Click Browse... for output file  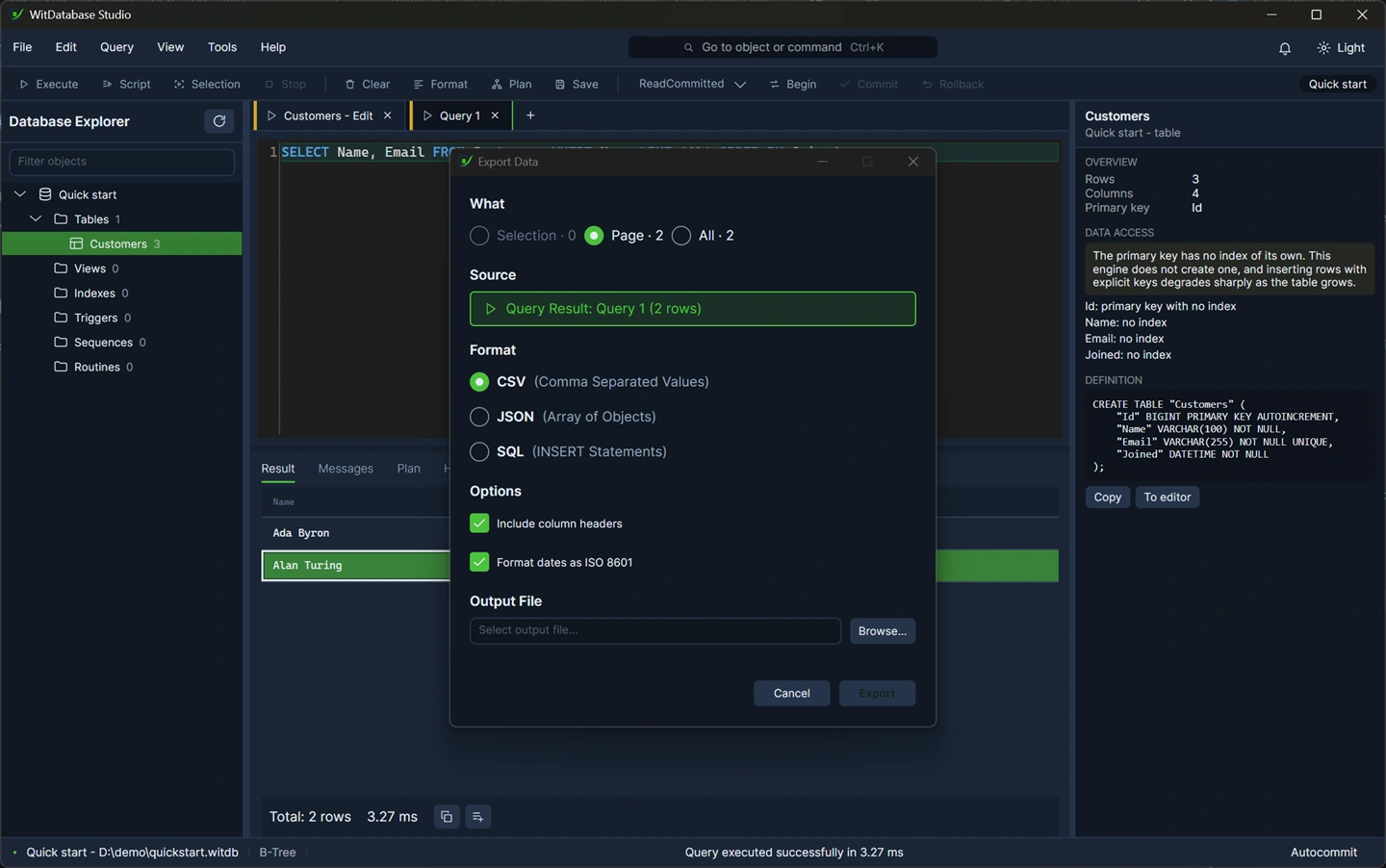(x=883, y=631)
